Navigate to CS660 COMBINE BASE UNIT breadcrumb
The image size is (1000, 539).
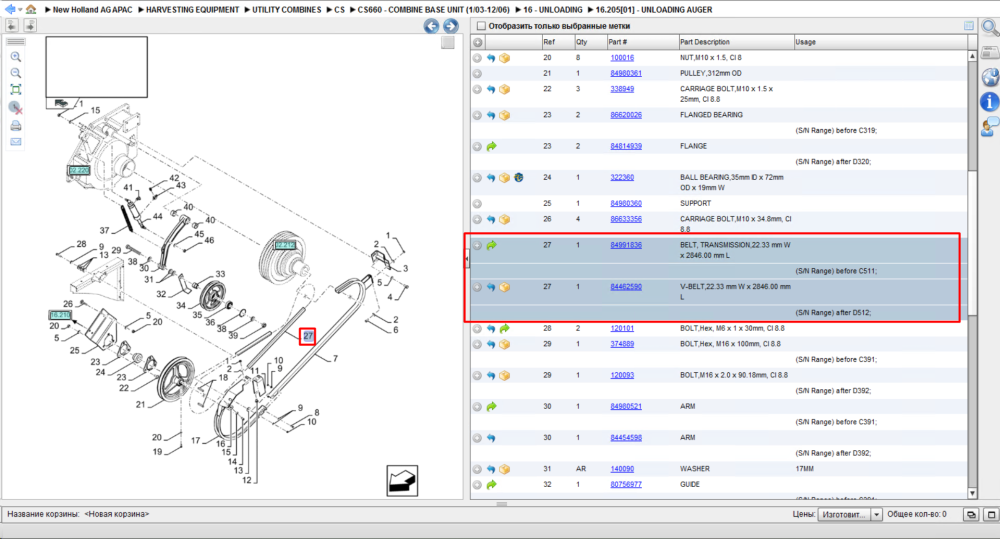[434, 10]
